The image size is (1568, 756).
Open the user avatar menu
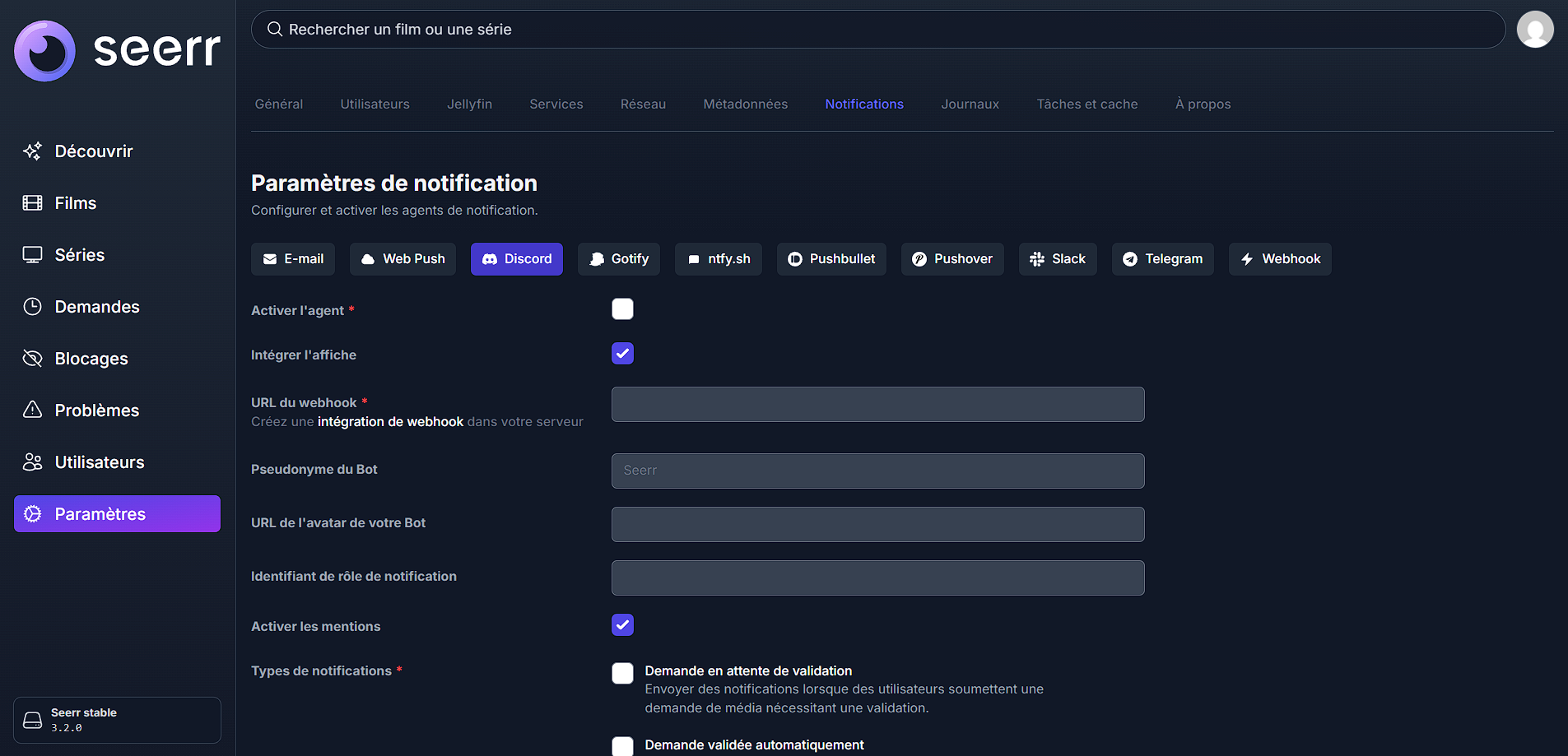coord(1534,30)
